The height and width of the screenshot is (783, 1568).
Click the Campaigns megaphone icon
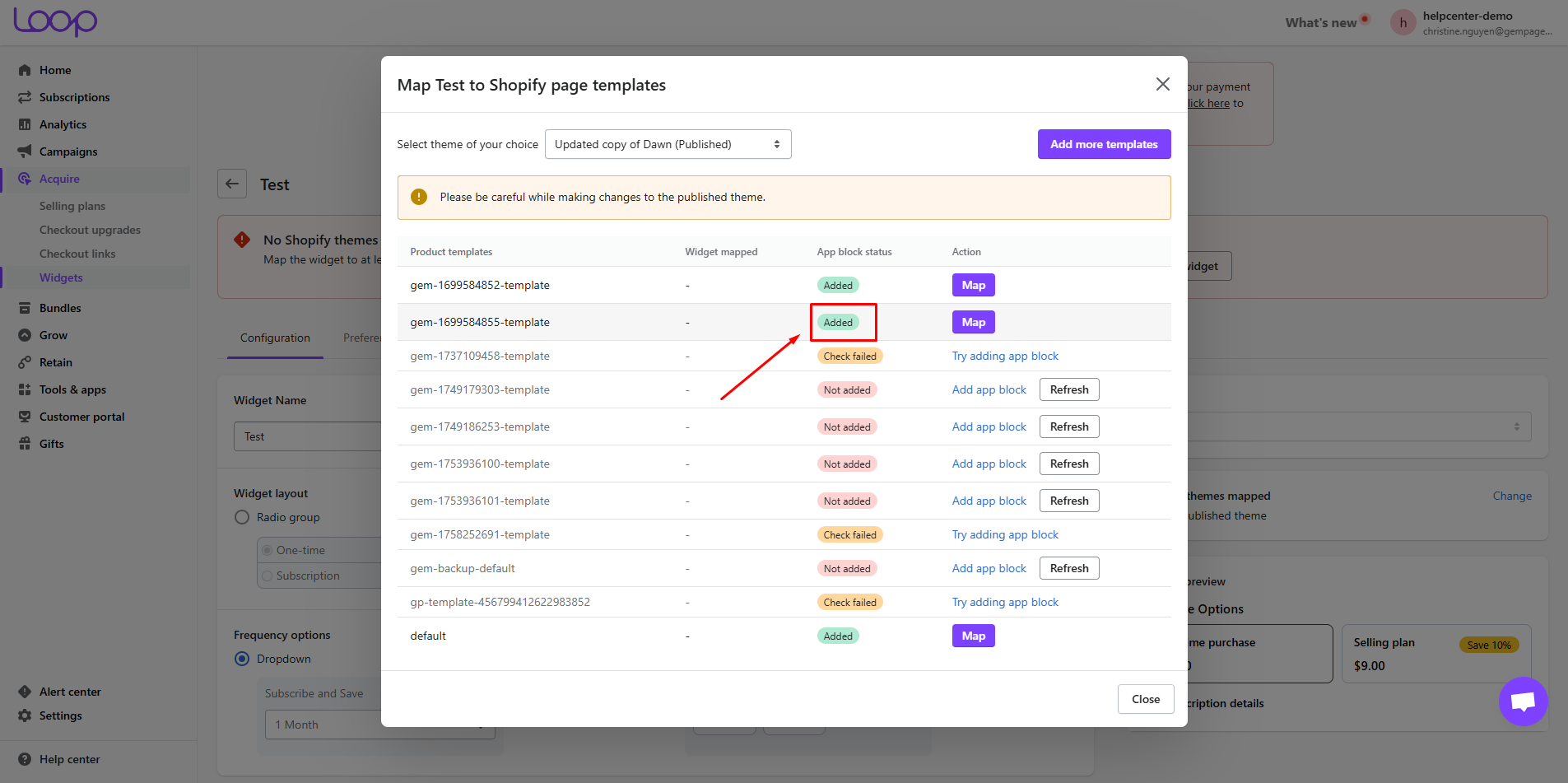point(25,151)
